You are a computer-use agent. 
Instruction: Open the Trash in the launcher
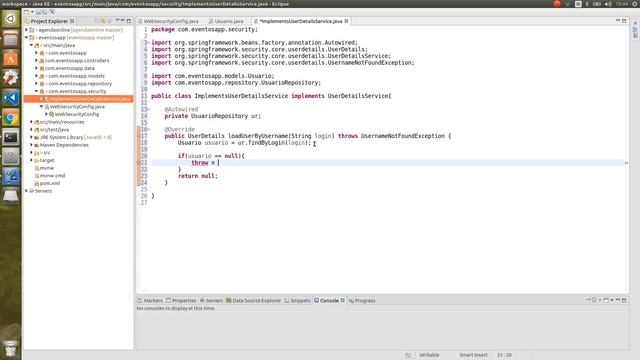(11, 349)
